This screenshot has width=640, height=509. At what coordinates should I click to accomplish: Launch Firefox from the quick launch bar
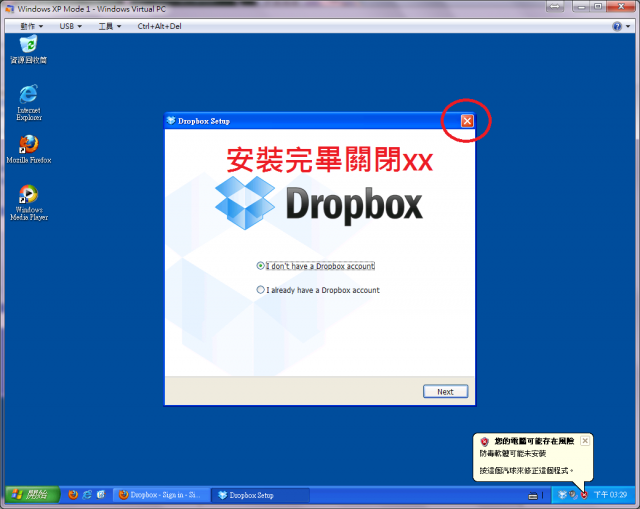(73, 495)
